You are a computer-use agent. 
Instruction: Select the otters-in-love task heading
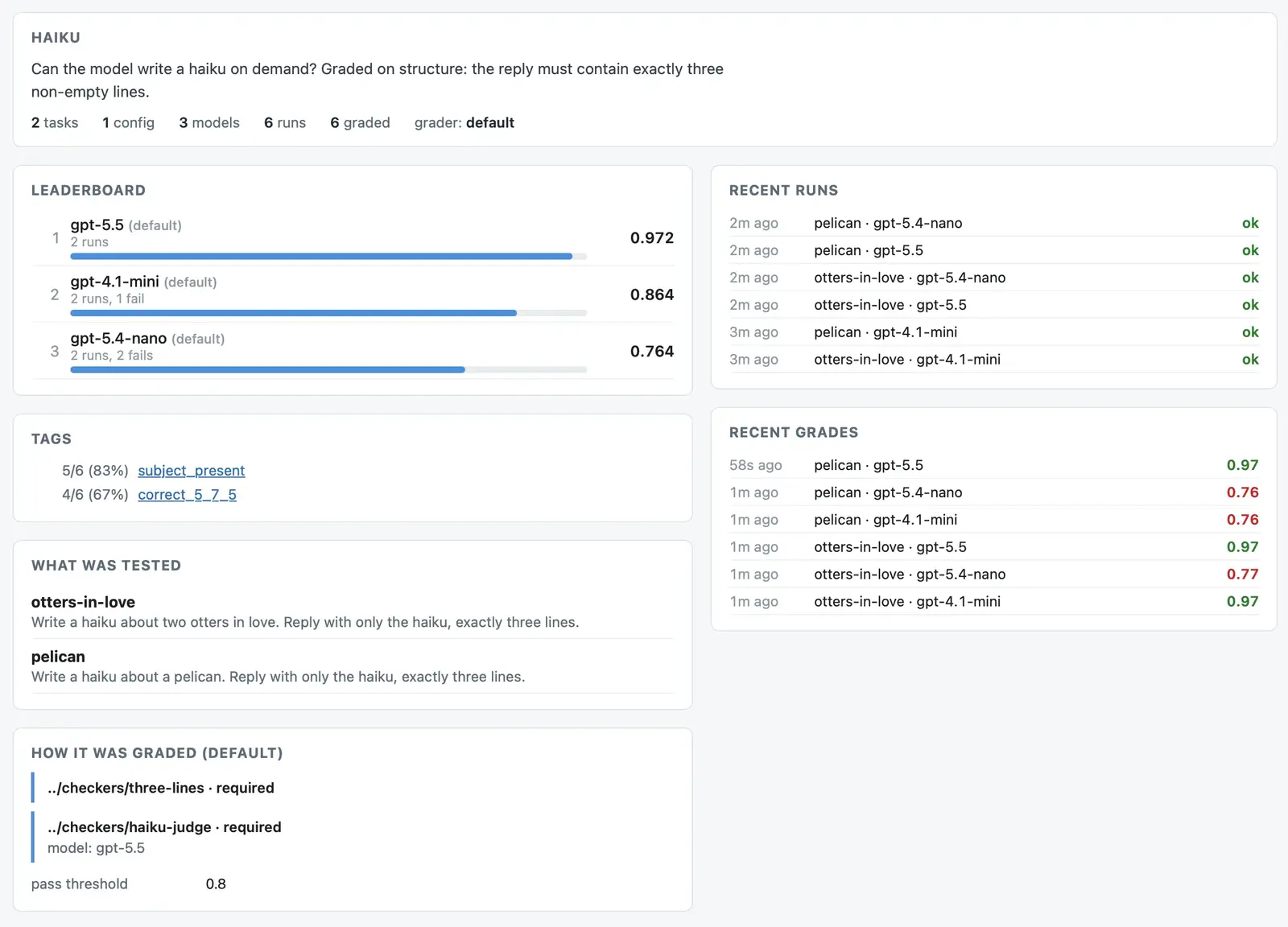[x=83, y=602]
